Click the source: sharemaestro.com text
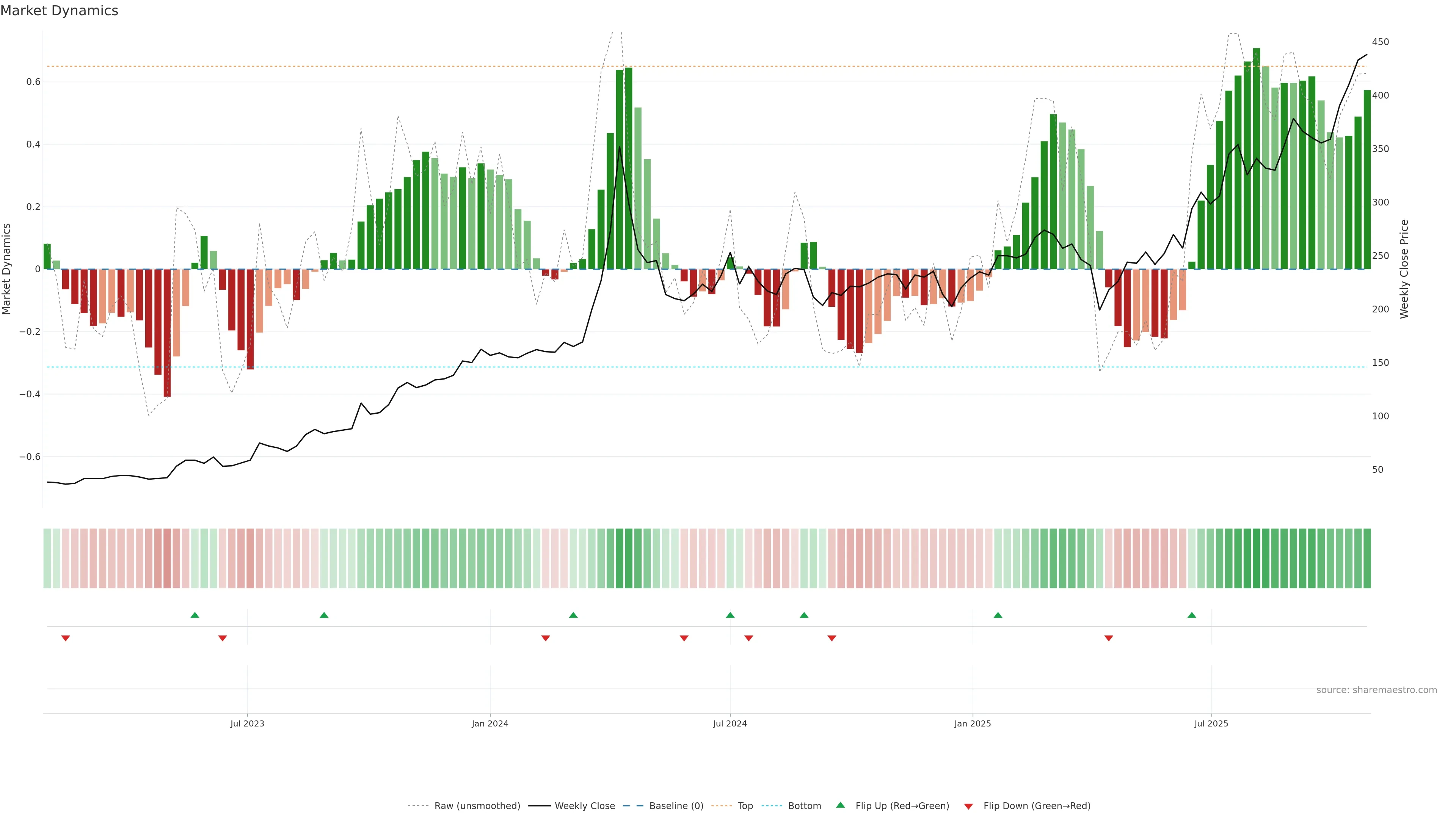Viewport: 1456px width, 819px height. (1376, 690)
